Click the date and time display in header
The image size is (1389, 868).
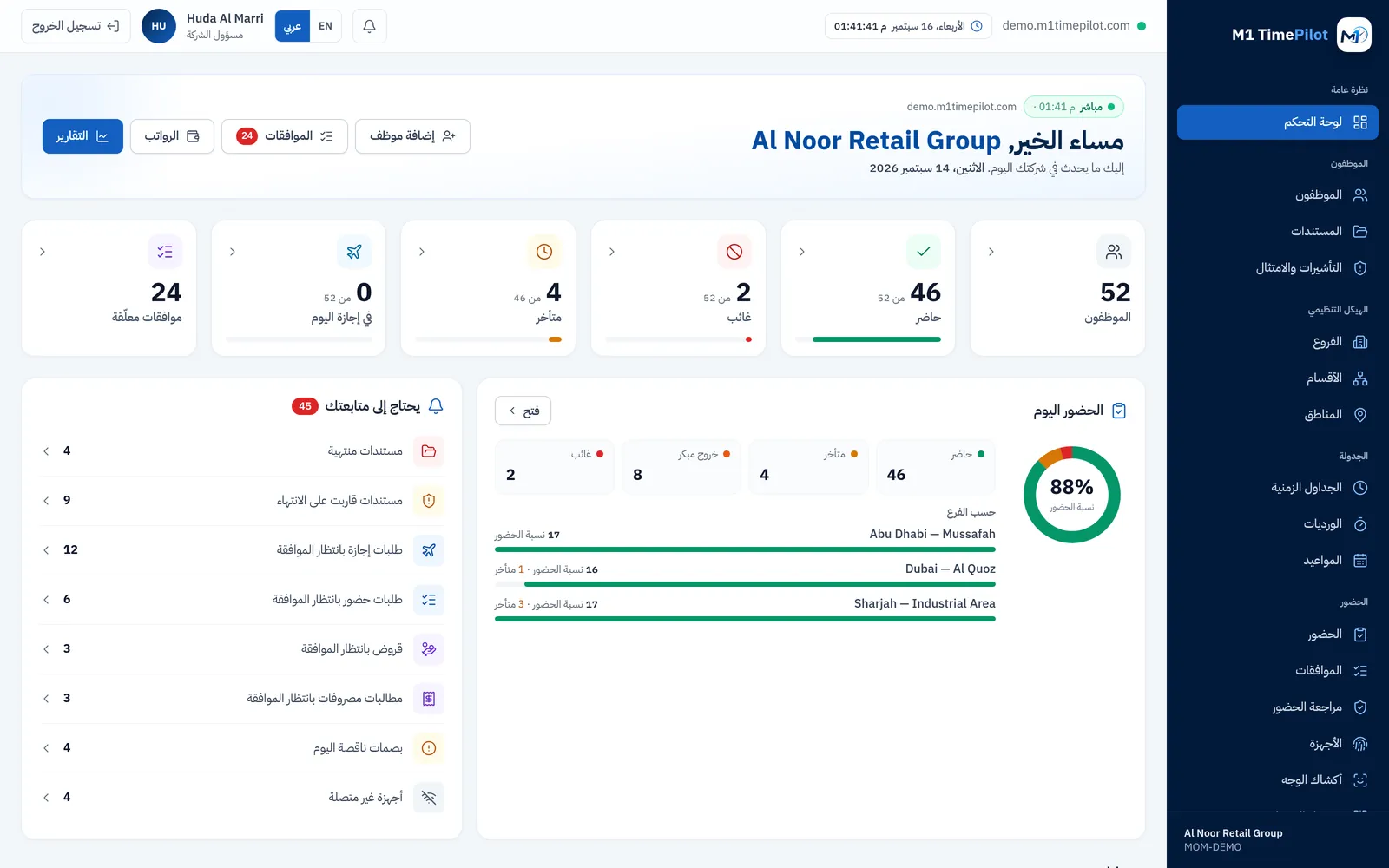(908, 26)
